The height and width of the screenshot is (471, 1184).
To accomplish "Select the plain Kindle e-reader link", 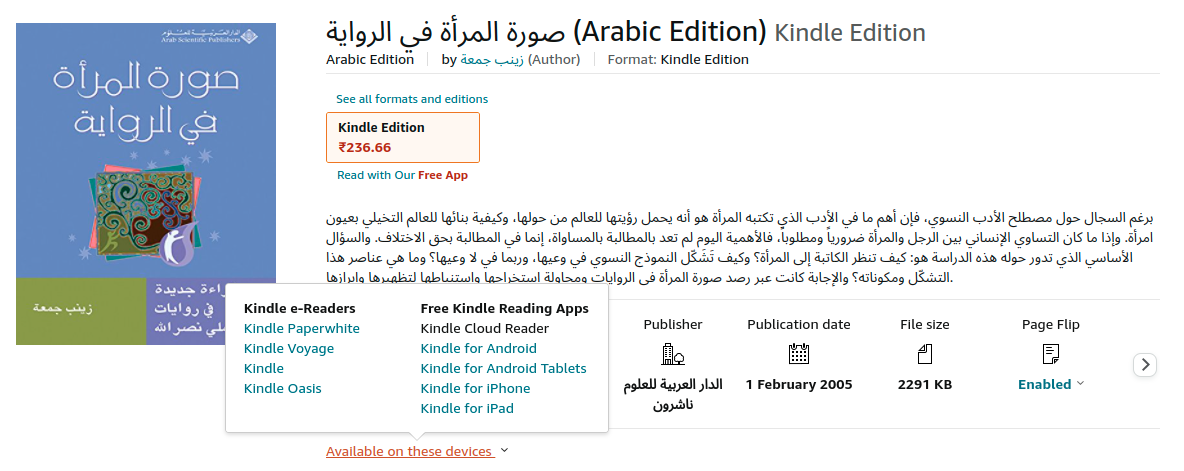I will [264, 369].
